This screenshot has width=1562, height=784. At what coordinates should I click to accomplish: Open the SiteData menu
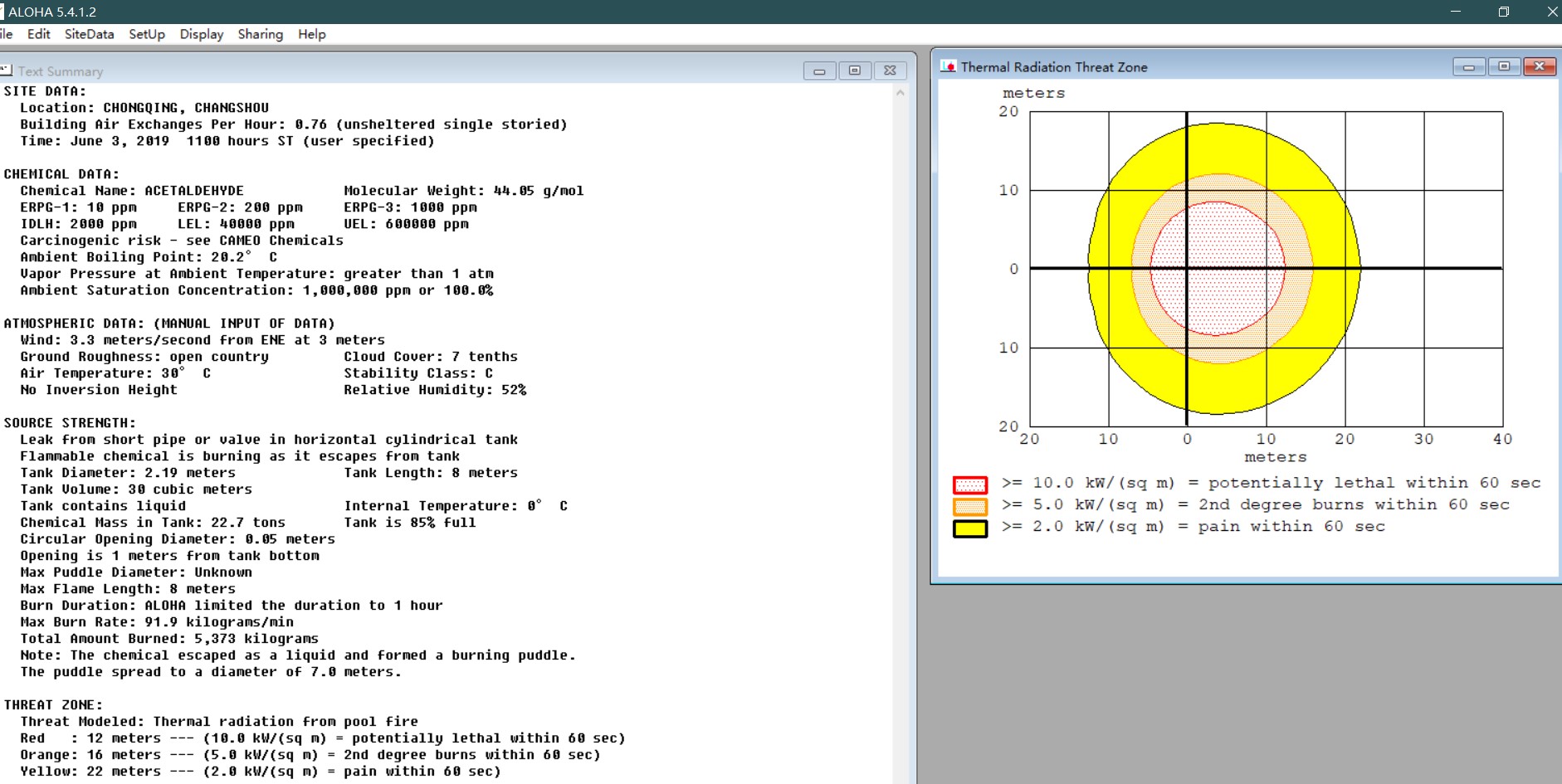pos(89,34)
